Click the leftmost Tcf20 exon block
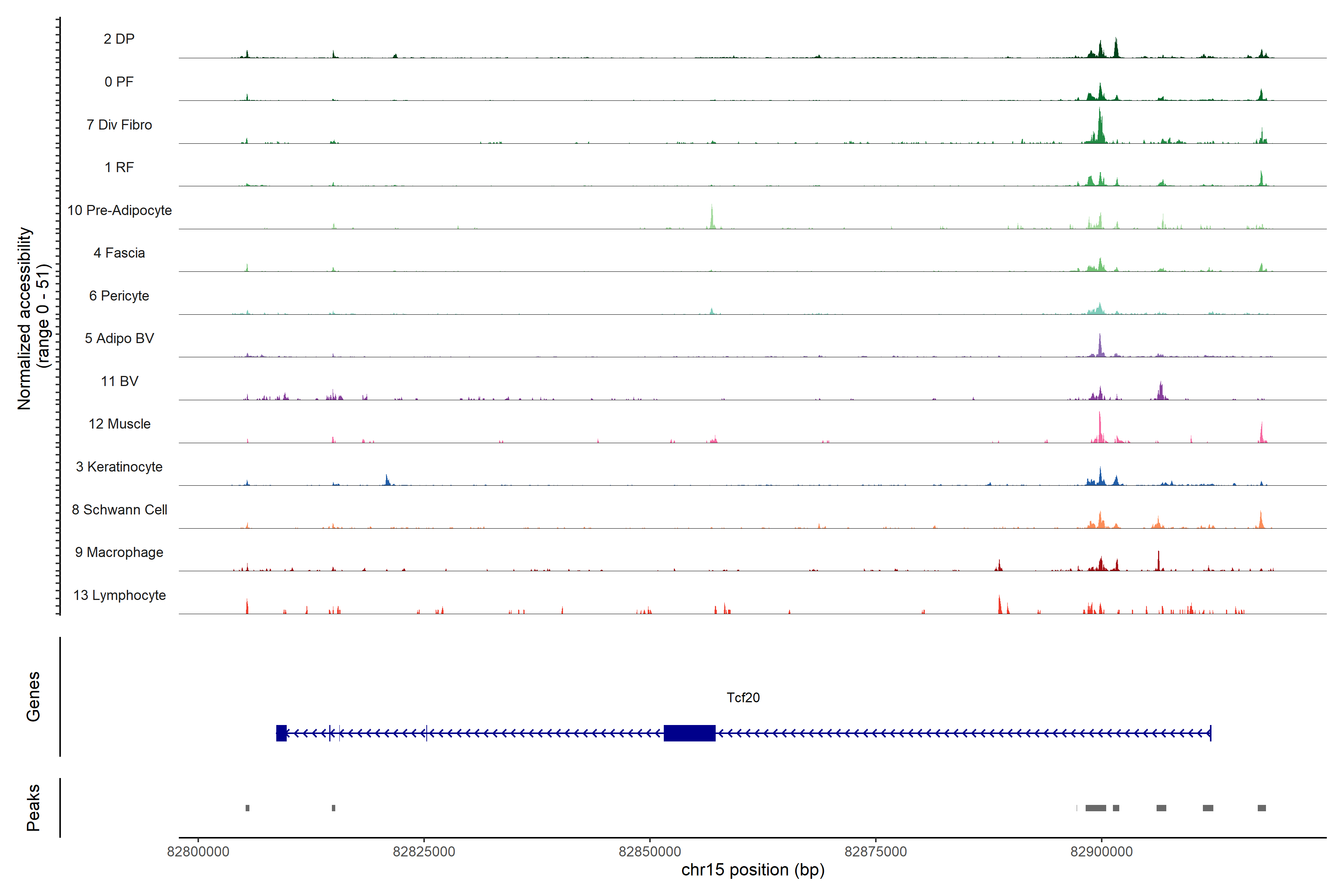This screenshot has width=1344, height=896. (x=281, y=732)
